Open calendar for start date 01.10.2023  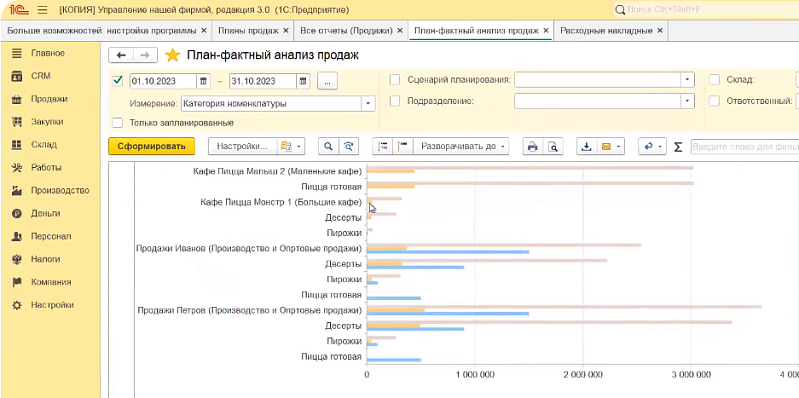click(203, 81)
